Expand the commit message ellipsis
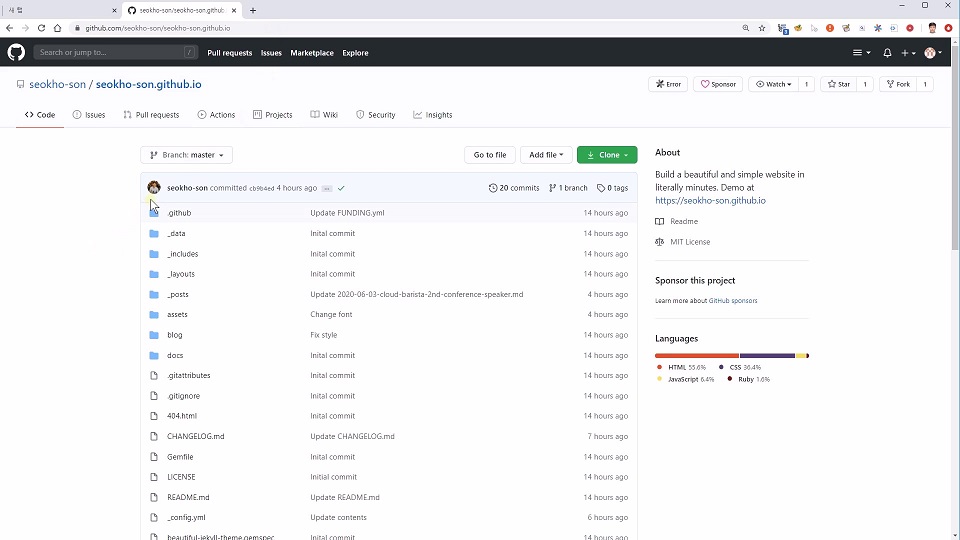This screenshot has height=540, width=960. [x=326, y=188]
